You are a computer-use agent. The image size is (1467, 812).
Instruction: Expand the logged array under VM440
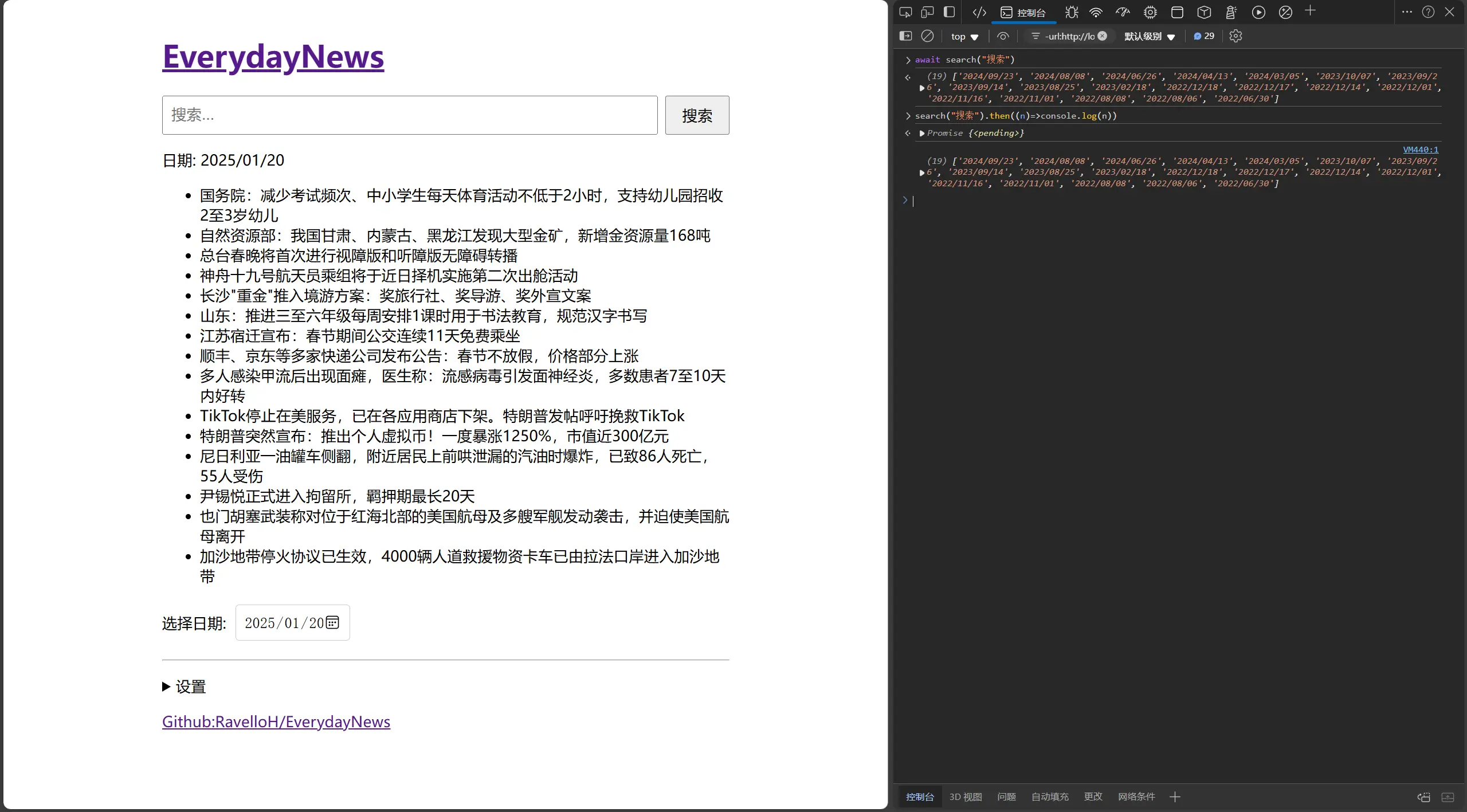(x=921, y=172)
